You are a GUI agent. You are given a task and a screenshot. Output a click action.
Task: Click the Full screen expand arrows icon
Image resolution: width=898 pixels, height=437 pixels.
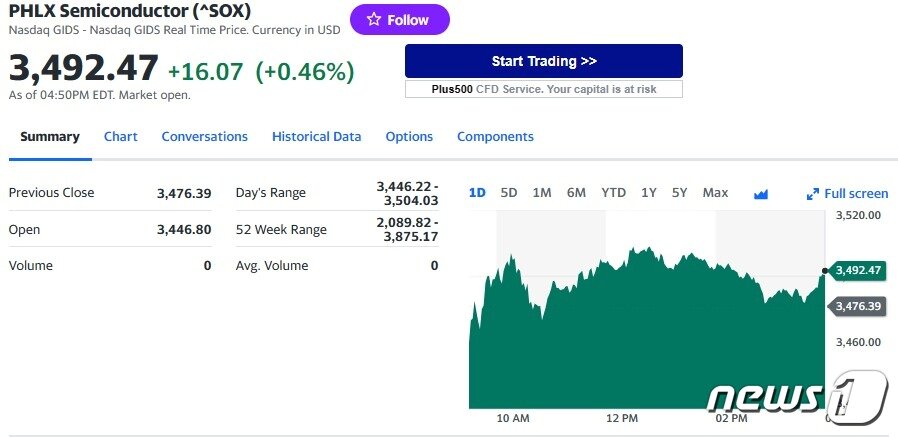[x=813, y=194]
